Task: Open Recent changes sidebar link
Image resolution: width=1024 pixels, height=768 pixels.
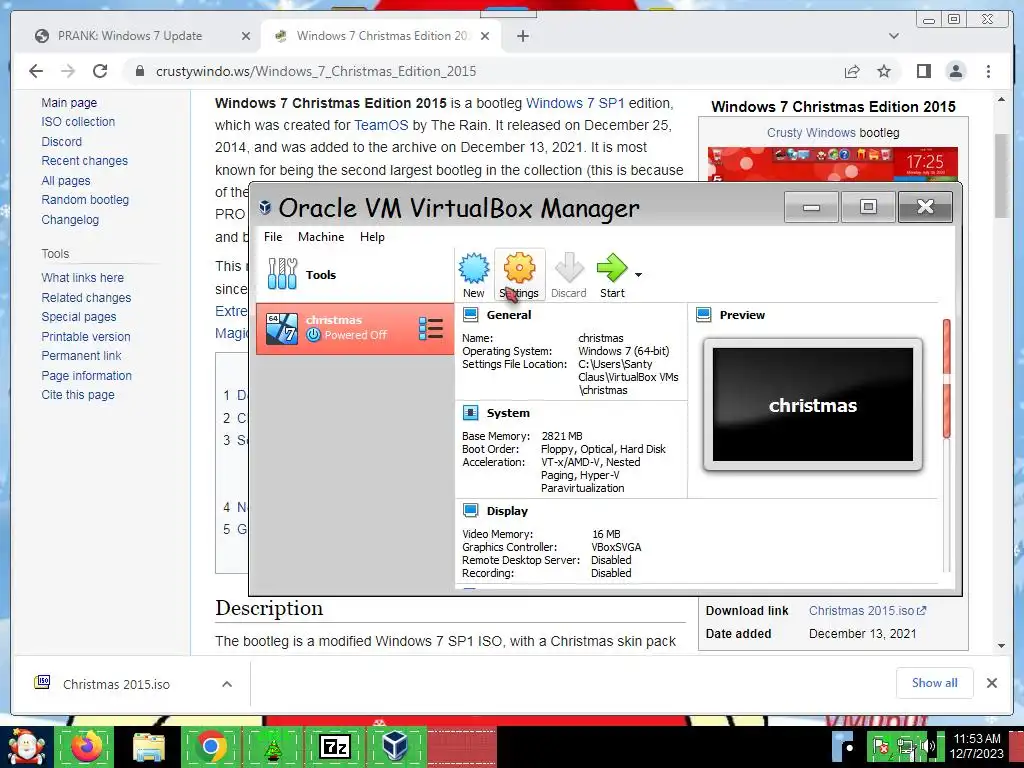Action: click(x=84, y=161)
